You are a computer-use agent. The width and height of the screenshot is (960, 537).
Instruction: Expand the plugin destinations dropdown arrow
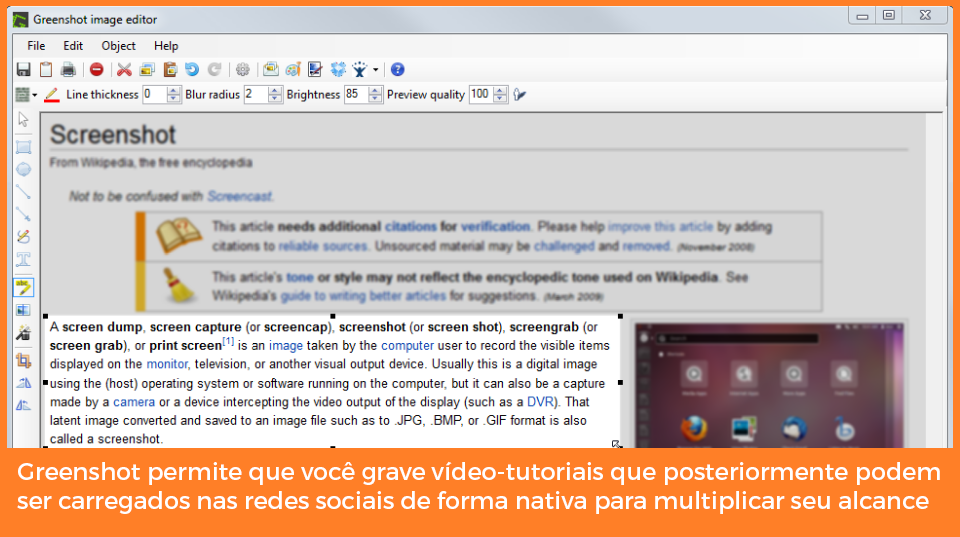click(x=376, y=70)
